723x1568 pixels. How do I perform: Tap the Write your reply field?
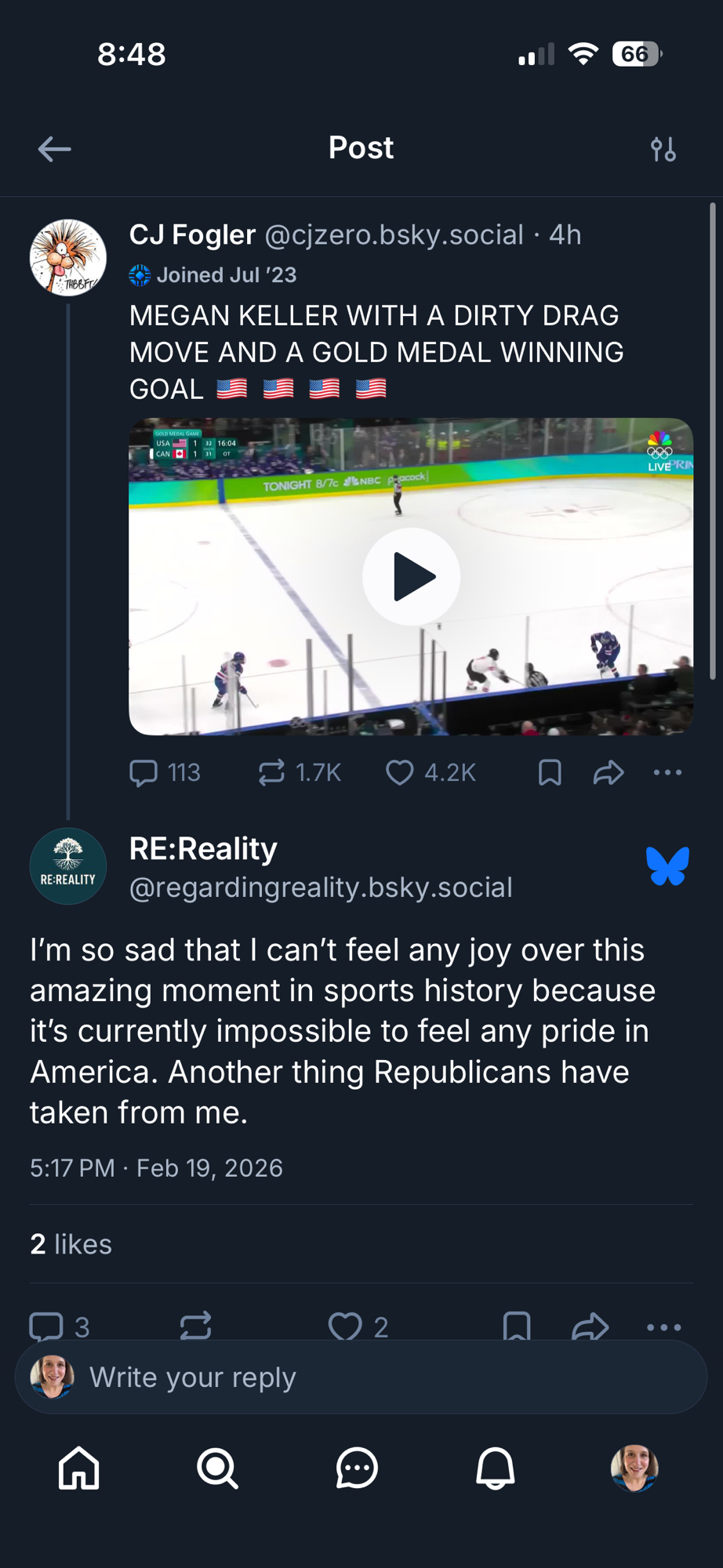pyautogui.click(x=361, y=1377)
